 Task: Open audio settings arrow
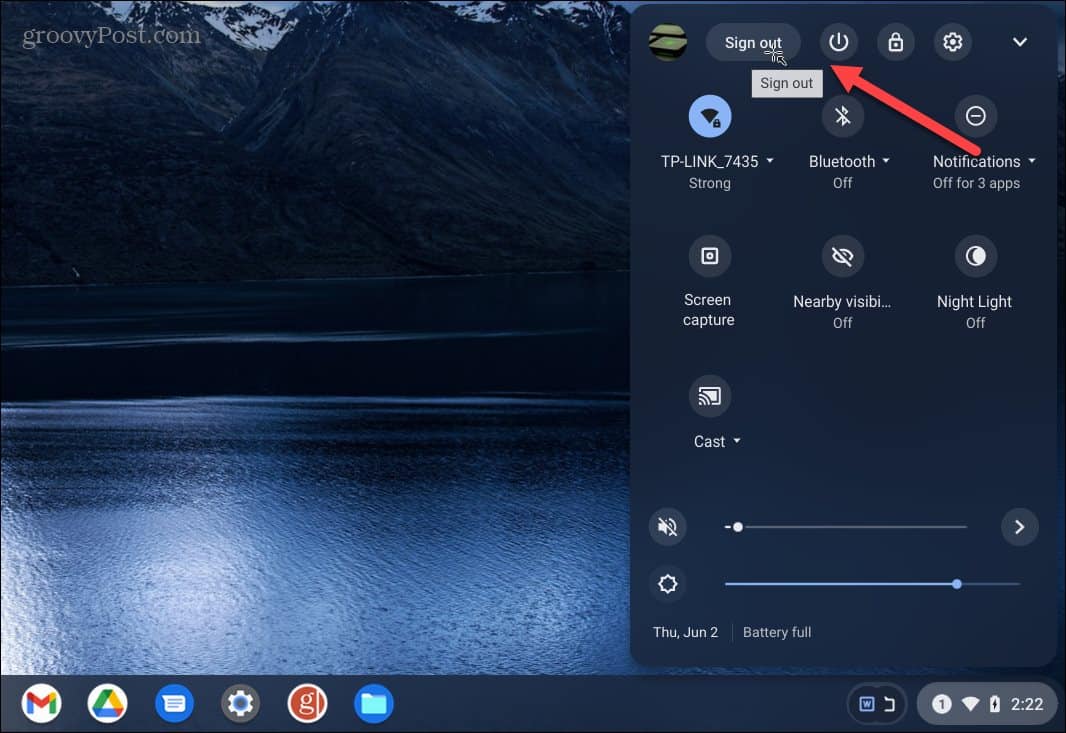coord(1019,527)
